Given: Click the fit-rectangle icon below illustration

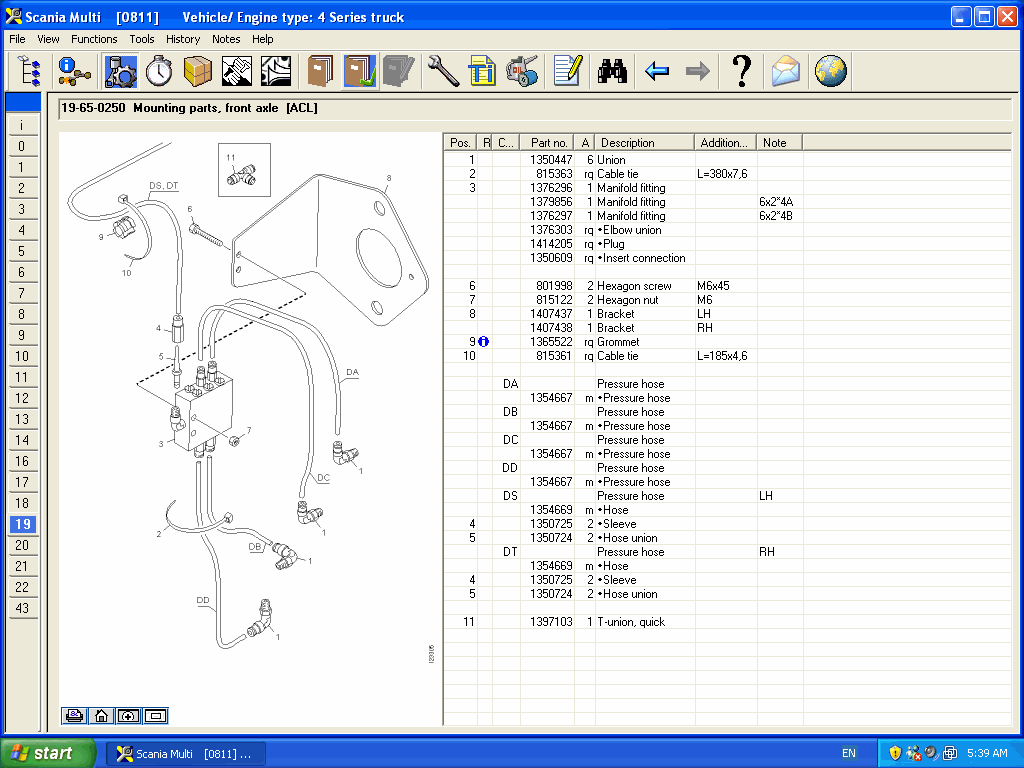Looking at the screenshot, I should pos(155,716).
